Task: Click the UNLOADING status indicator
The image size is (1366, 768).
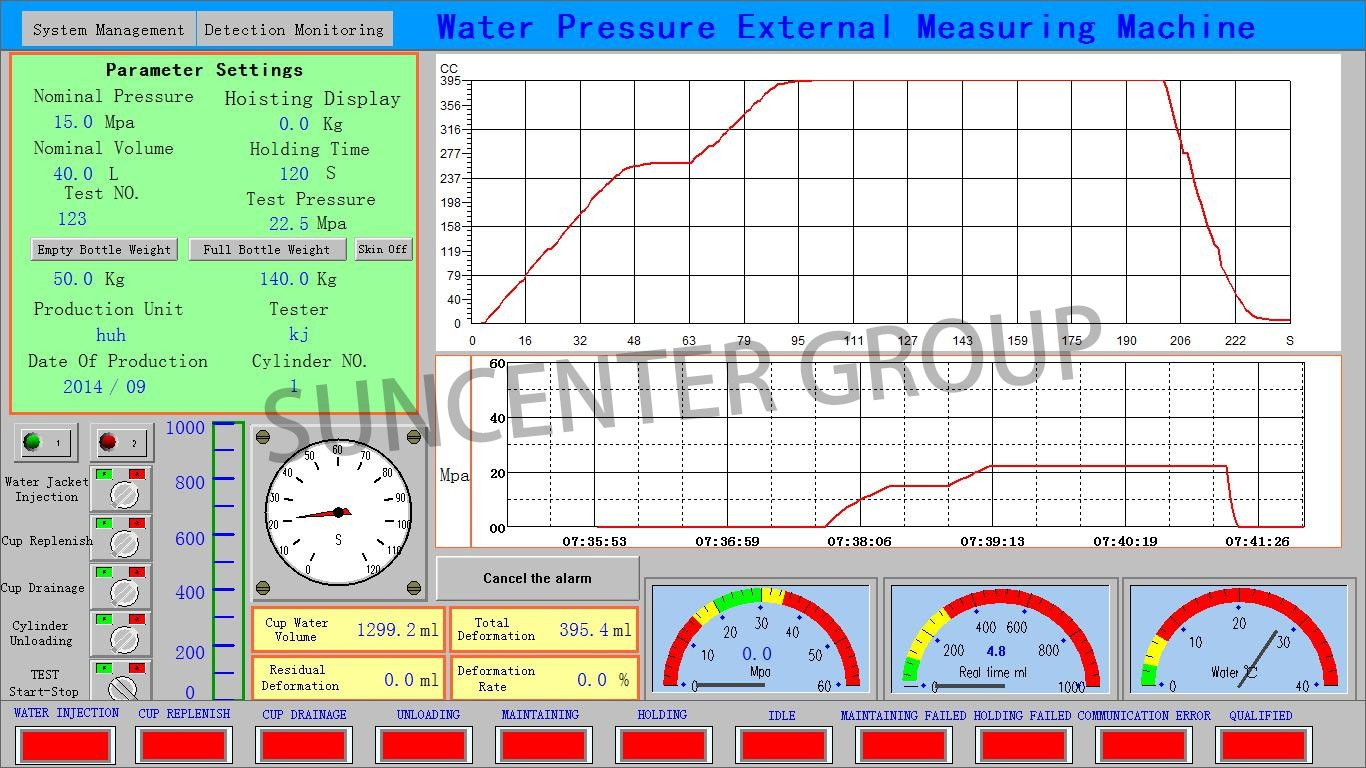Action: tap(424, 745)
